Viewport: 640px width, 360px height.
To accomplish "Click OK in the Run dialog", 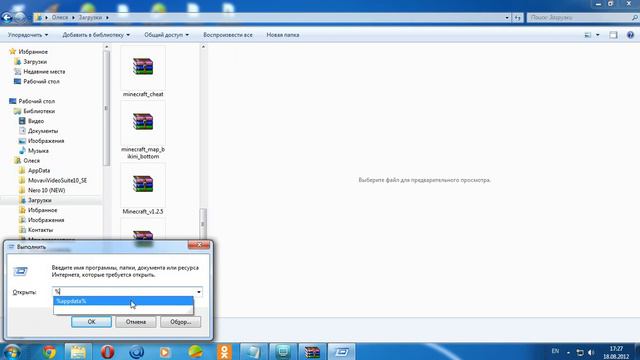I will 91,322.
